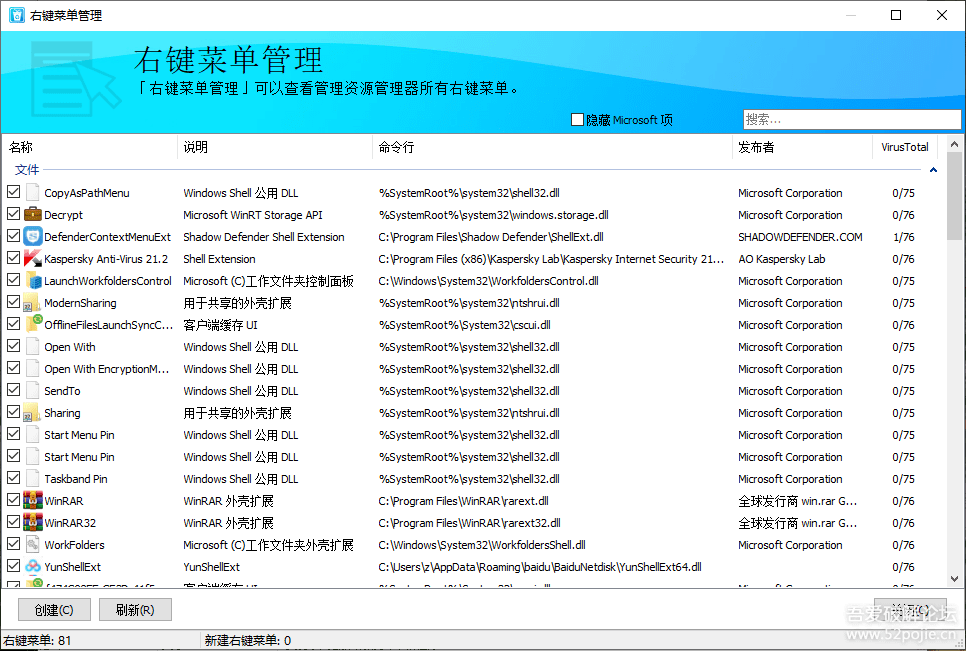Viewport: 966px width, 651px height.
Task: Disable the DefenderContextMenuExt checkbox
Action: tap(14, 236)
